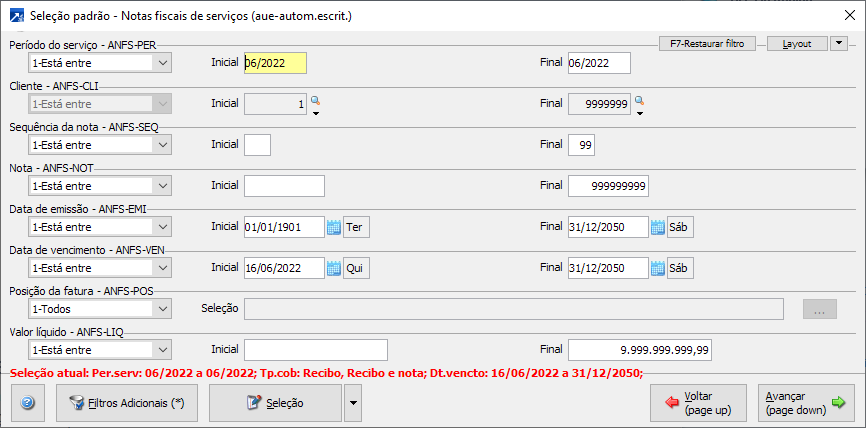
Task: Expand Valor líquido condition dropdown
Action: (x=162, y=350)
